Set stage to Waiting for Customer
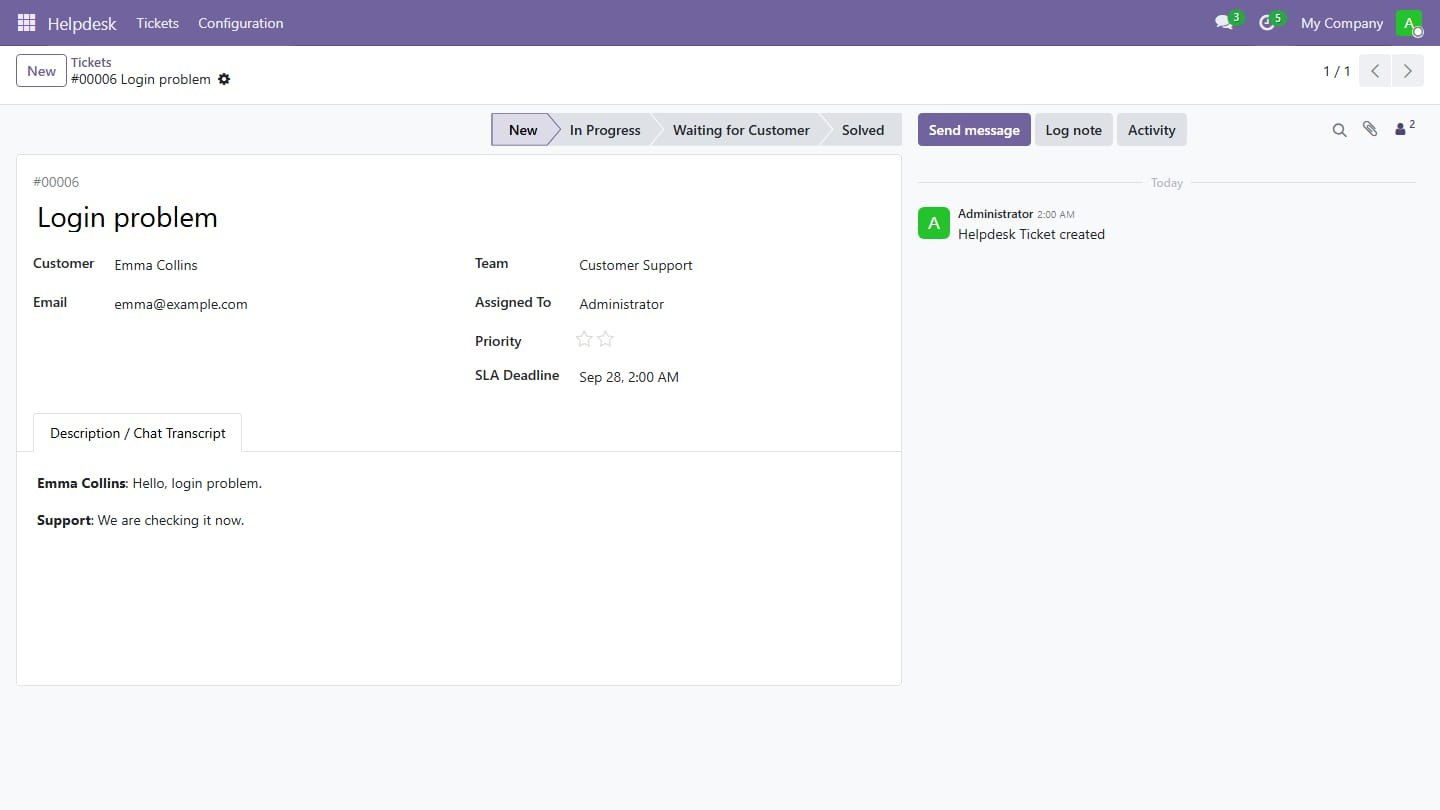1440x810 pixels. (x=741, y=130)
